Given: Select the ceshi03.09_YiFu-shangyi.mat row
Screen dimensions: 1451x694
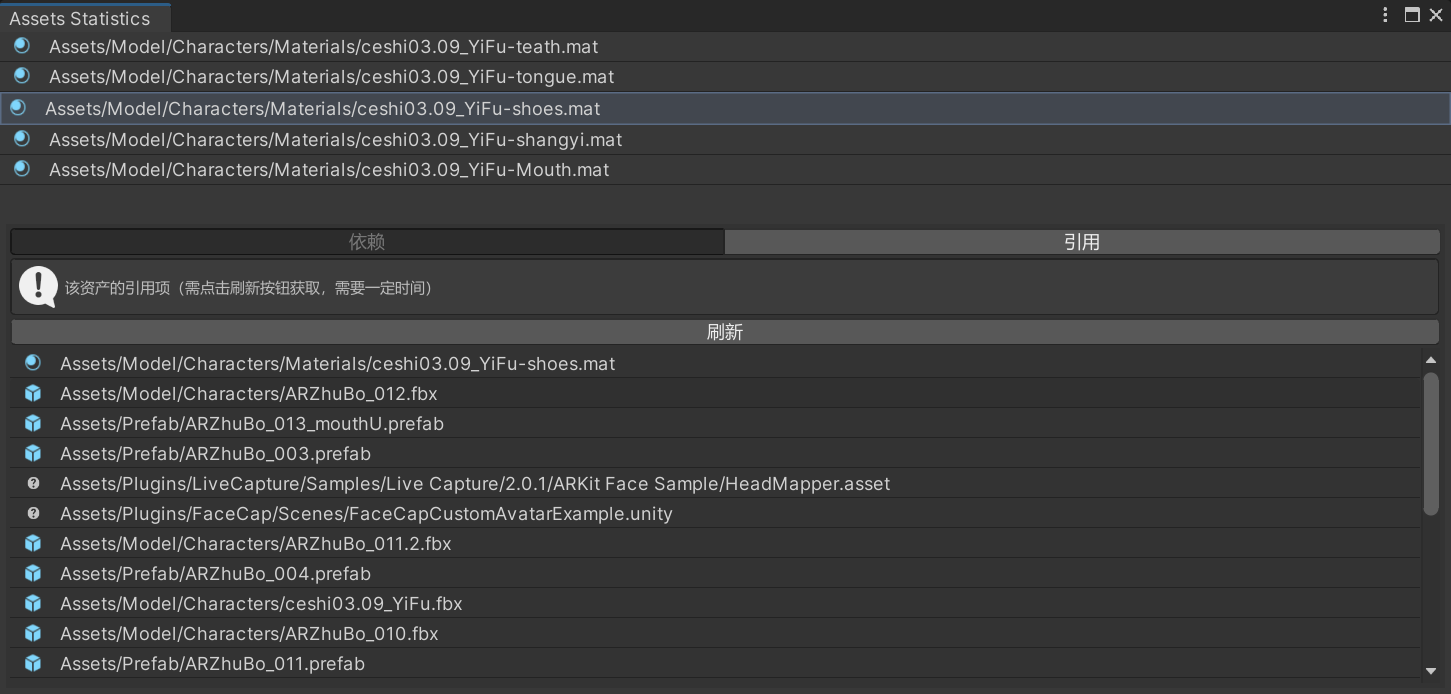Looking at the screenshot, I should point(335,140).
